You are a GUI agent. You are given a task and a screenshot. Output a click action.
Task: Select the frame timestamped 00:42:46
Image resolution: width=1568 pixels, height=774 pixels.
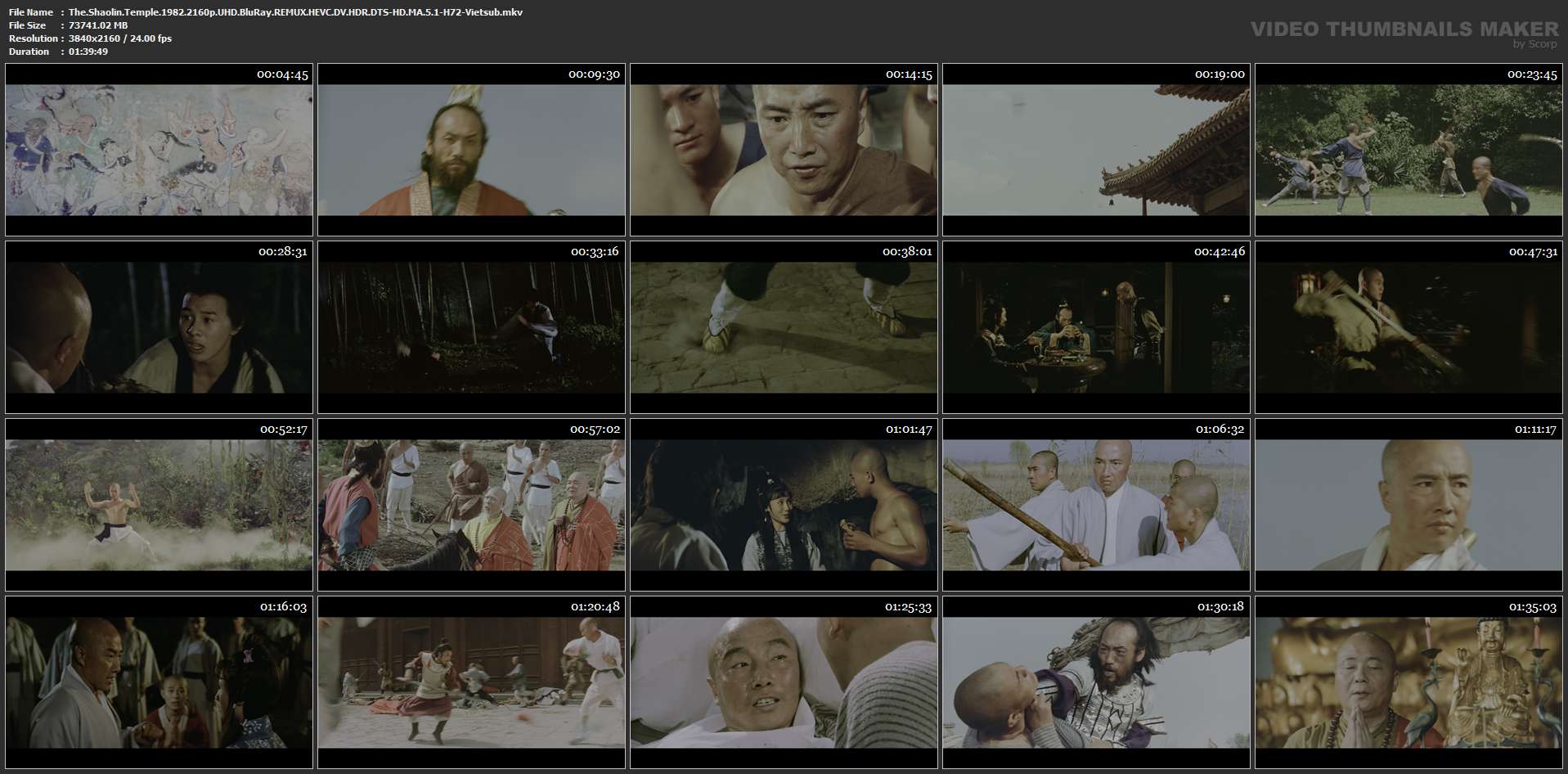pos(1096,327)
